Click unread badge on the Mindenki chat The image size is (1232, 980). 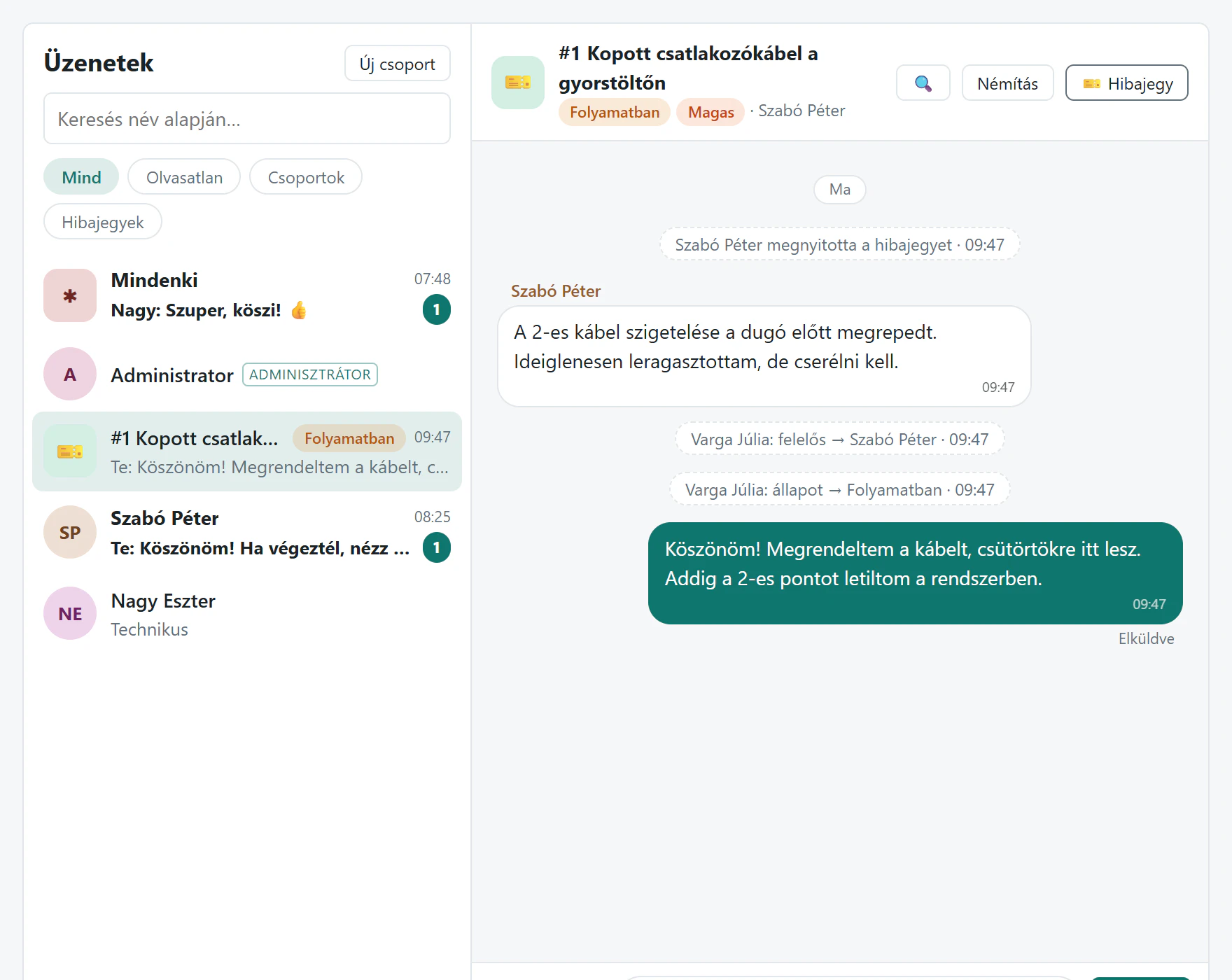[x=437, y=309]
